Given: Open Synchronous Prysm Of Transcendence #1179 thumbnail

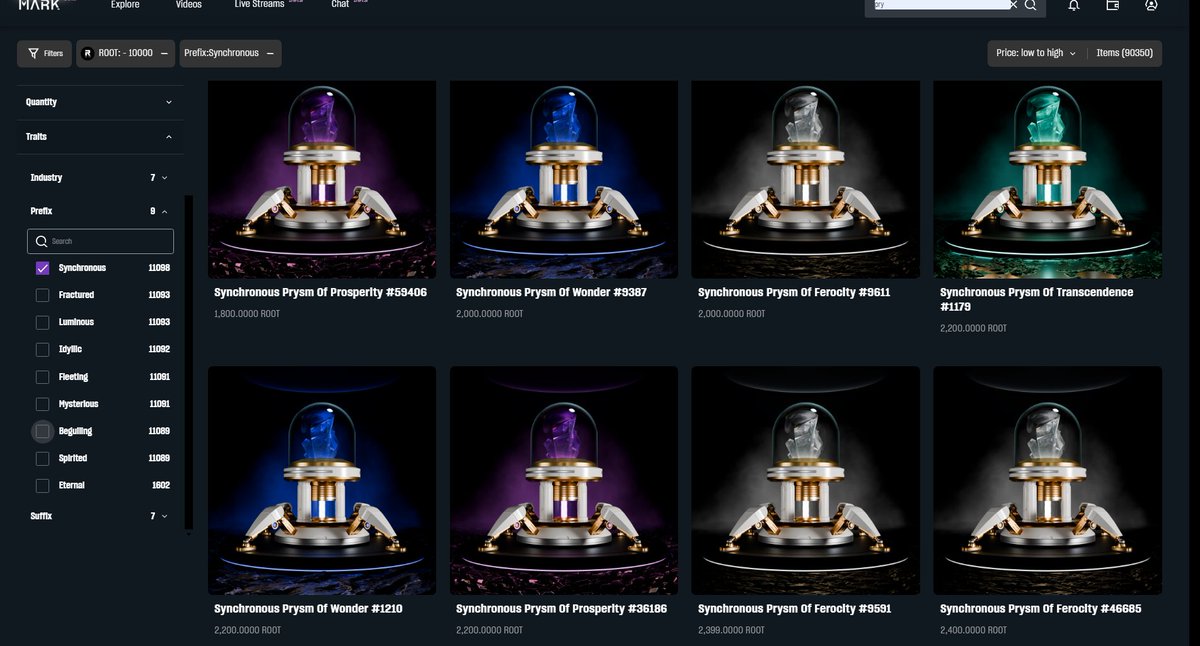Looking at the screenshot, I should pos(1048,179).
